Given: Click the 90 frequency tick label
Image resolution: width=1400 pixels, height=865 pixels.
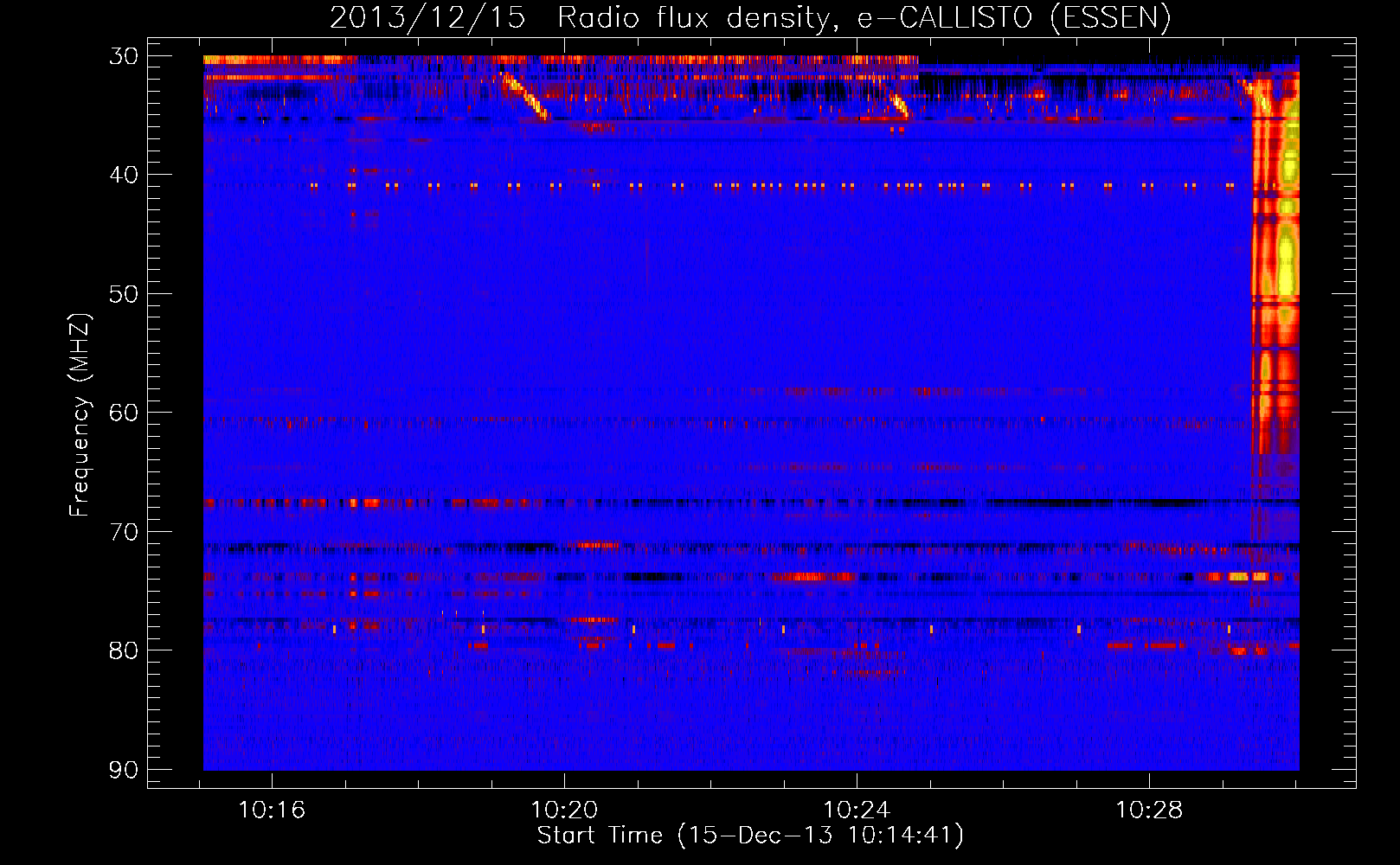Looking at the screenshot, I should tap(124, 770).
